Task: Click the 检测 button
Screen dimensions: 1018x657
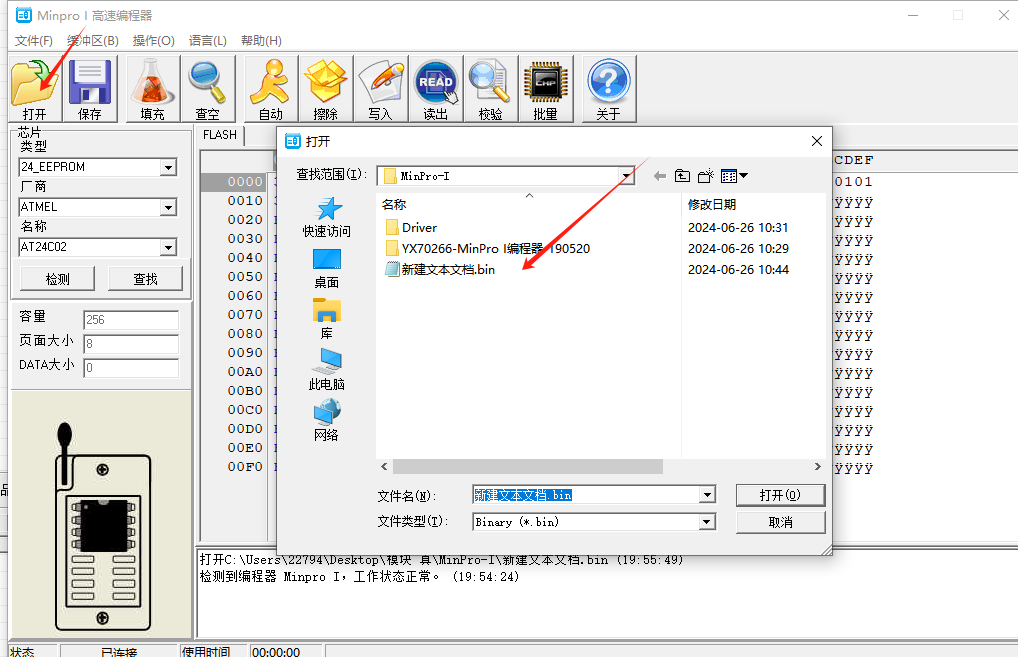Action: 58,279
